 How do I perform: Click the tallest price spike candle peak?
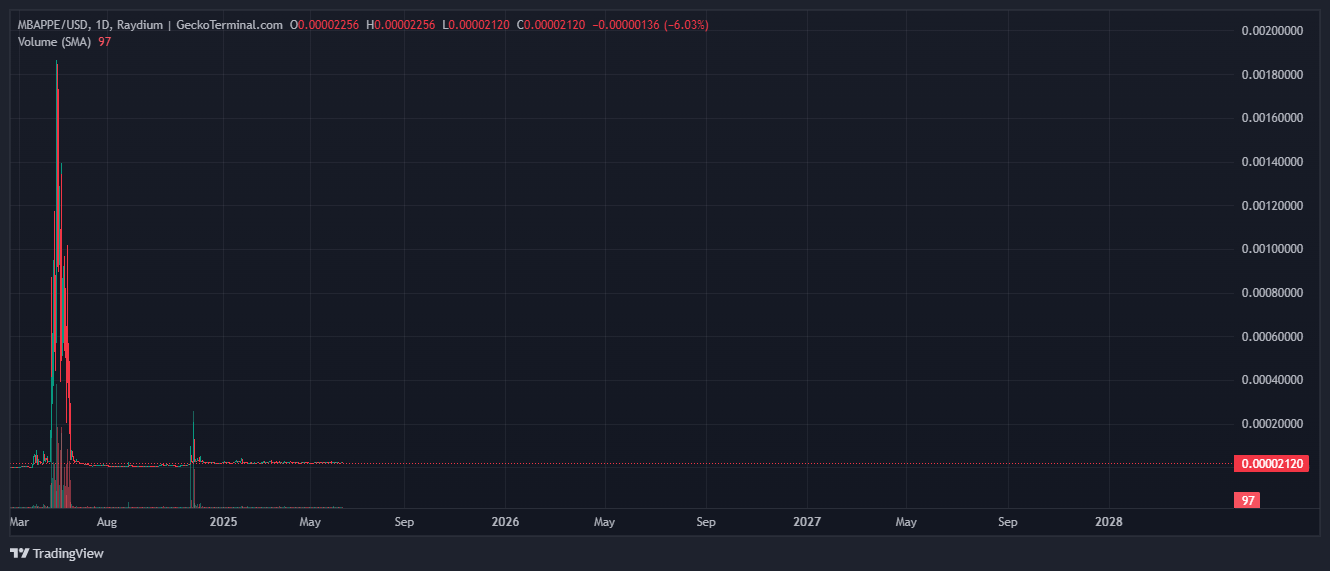click(57, 64)
